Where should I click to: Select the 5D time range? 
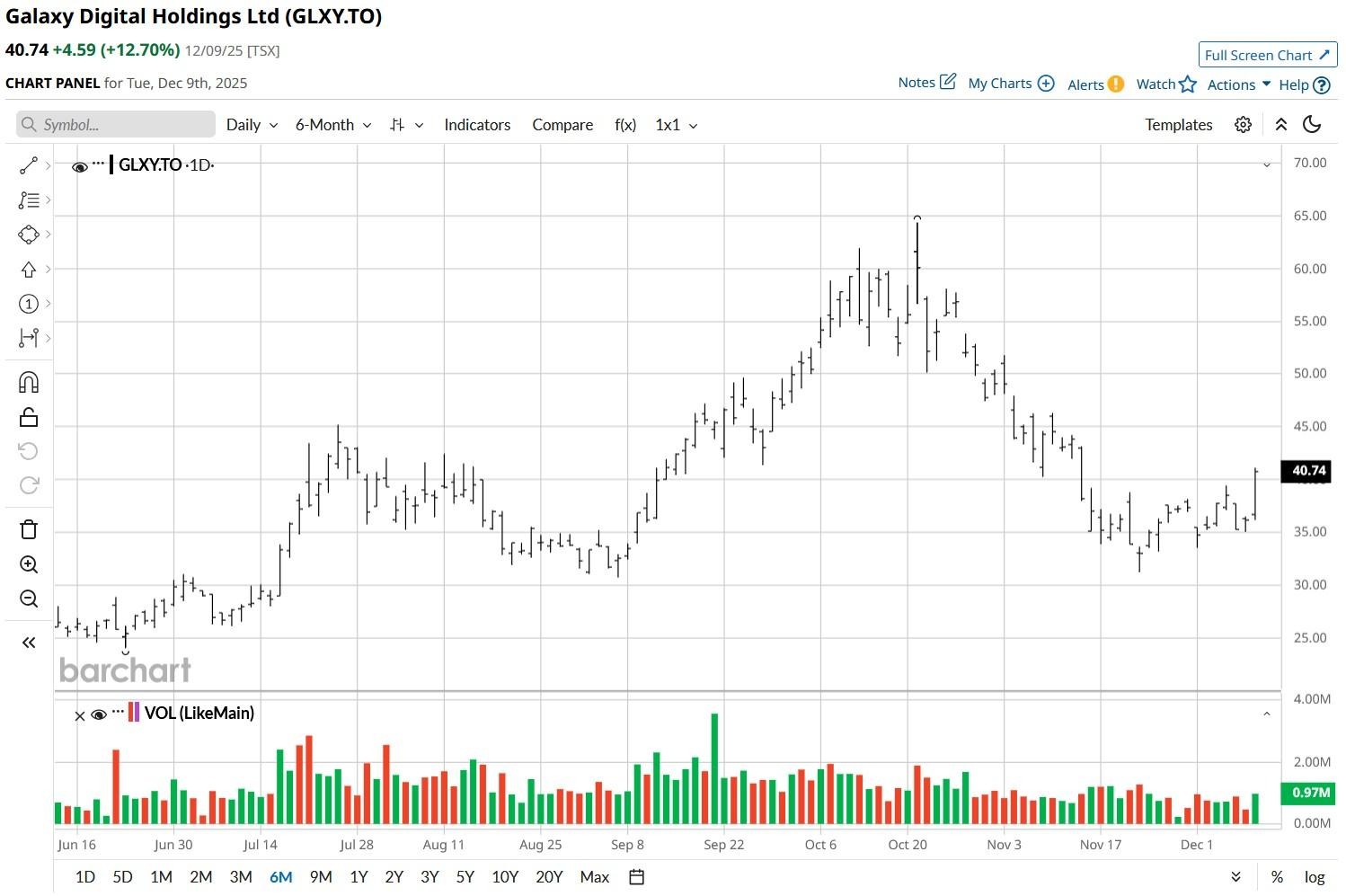pyautogui.click(x=123, y=877)
